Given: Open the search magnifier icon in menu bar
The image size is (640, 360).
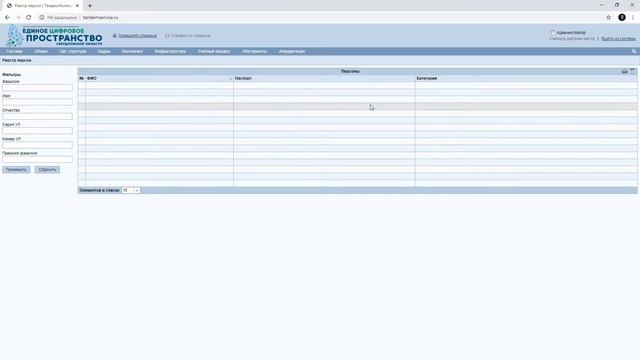Looking at the screenshot, I should pyautogui.click(x=634, y=51).
